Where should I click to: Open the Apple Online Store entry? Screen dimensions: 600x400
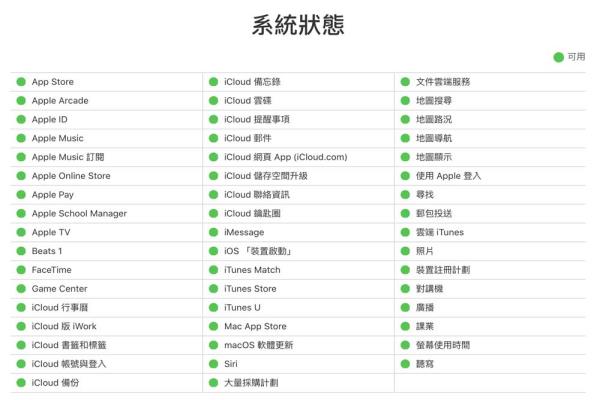coord(71,176)
